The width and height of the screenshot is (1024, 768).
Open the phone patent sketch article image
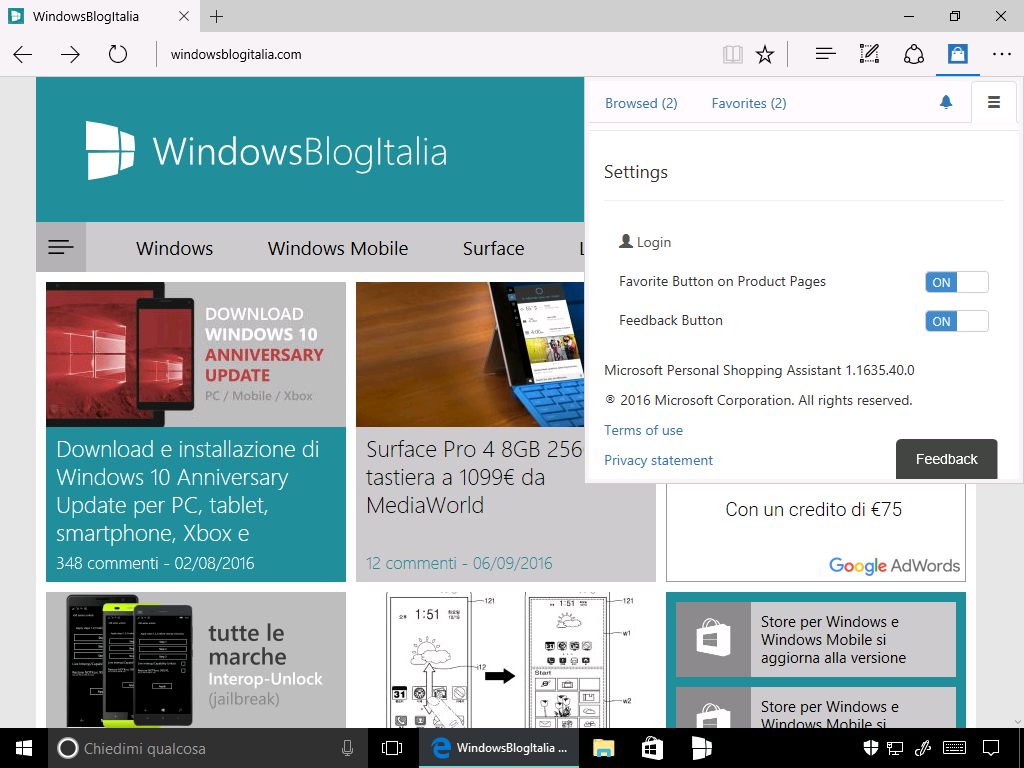(x=505, y=660)
